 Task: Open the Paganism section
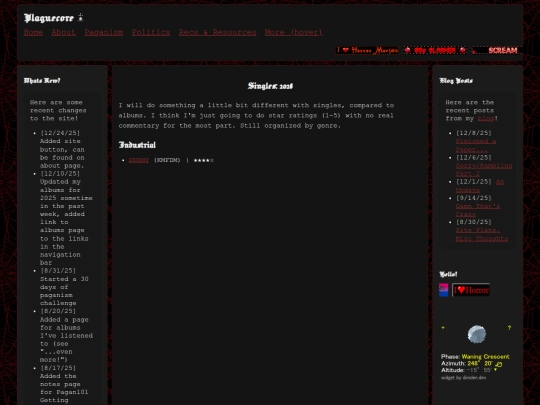pyautogui.click(x=104, y=32)
